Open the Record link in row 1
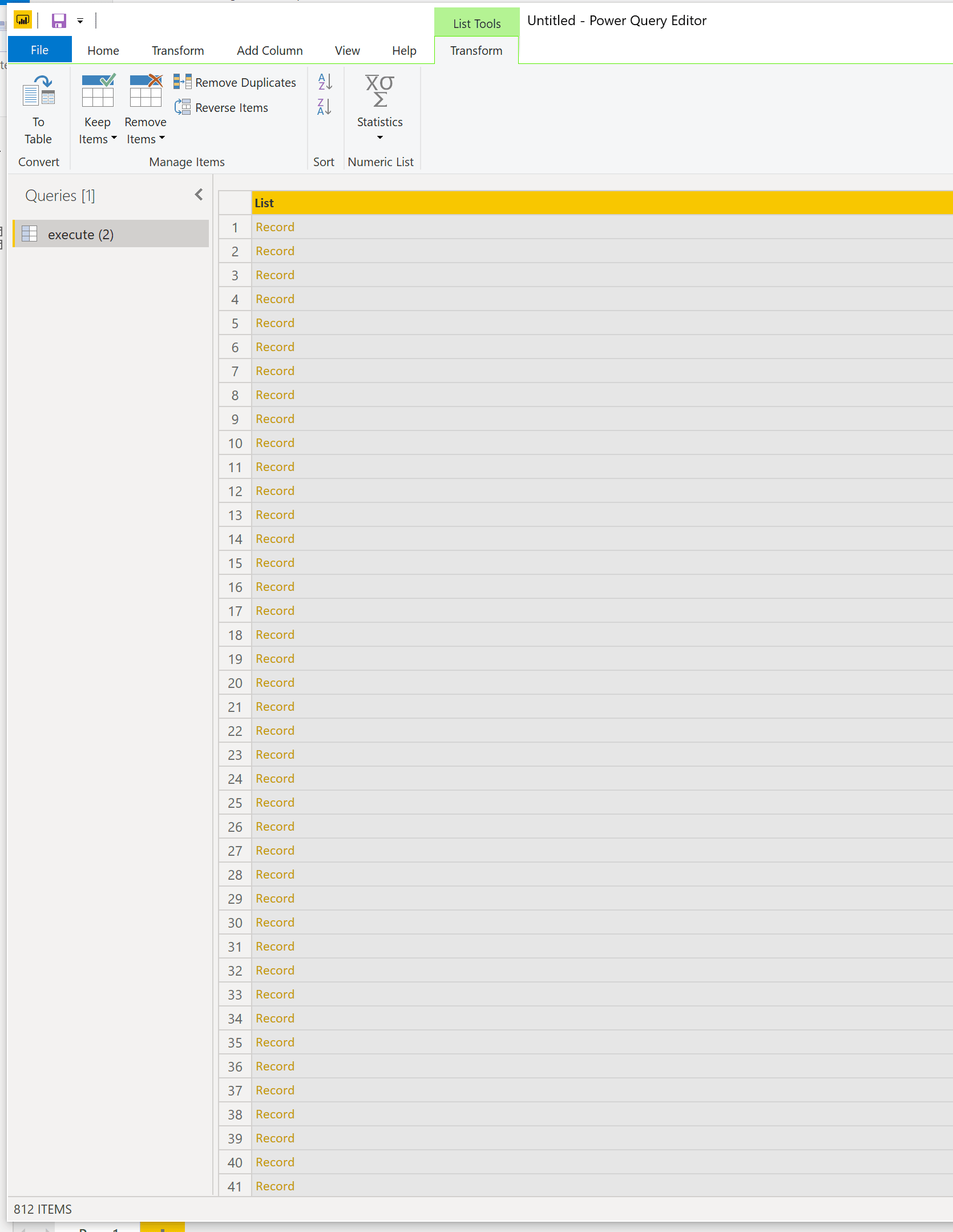953x1232 pixels. pyautogui.click(x=274, y=227)
